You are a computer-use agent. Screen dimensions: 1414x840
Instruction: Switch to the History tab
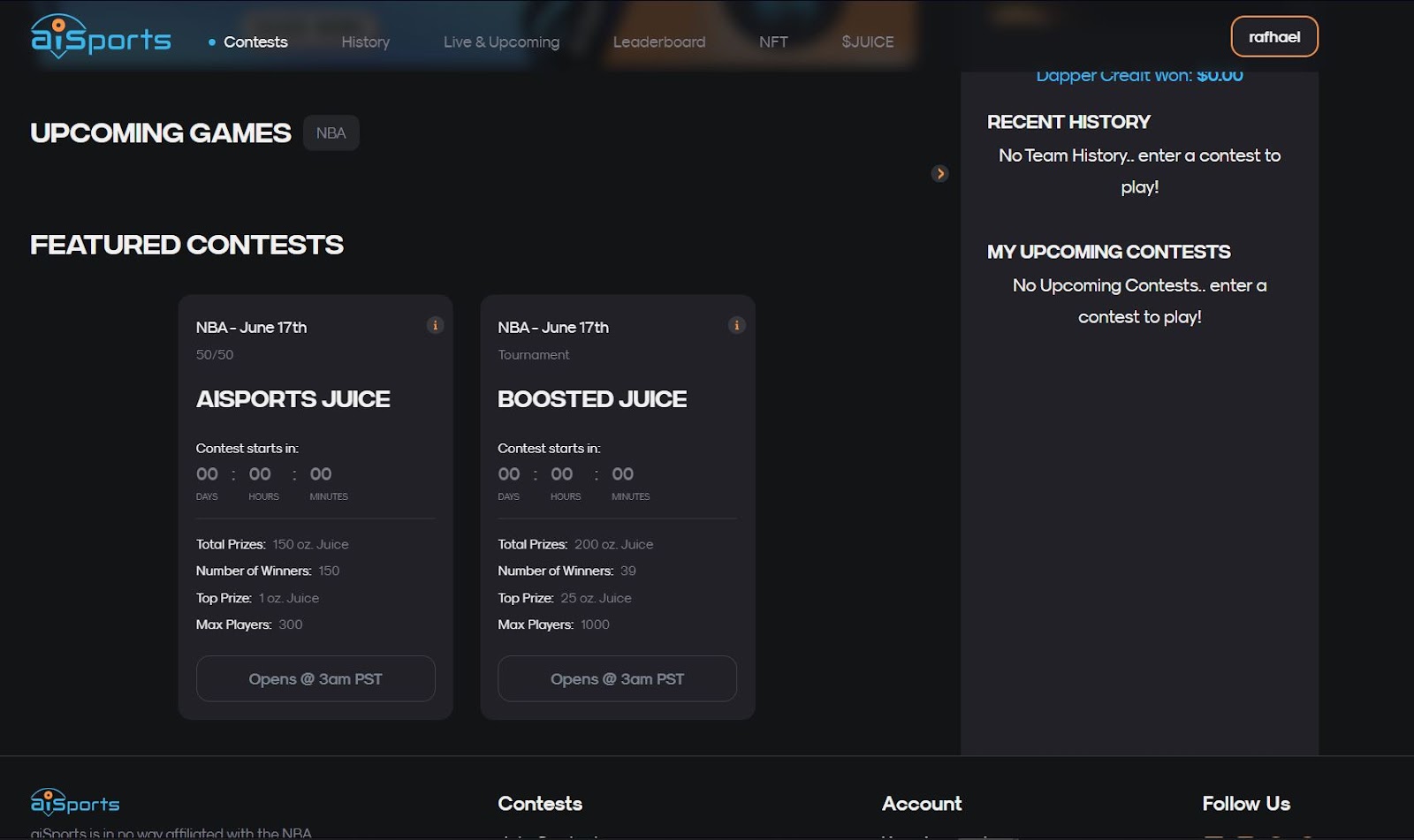point(365,42)
